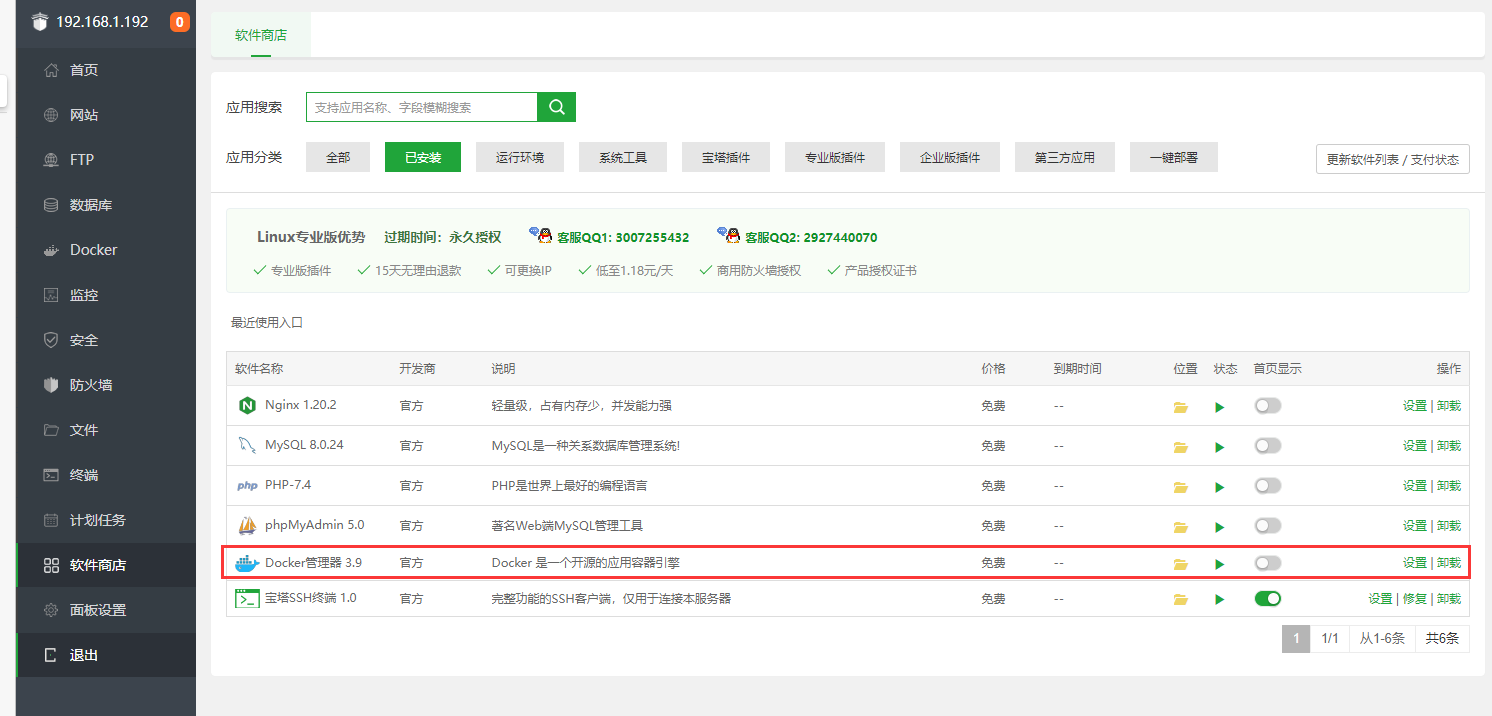
Task: Select the 系统工具 category filter
Action: (x=623, y=157)
